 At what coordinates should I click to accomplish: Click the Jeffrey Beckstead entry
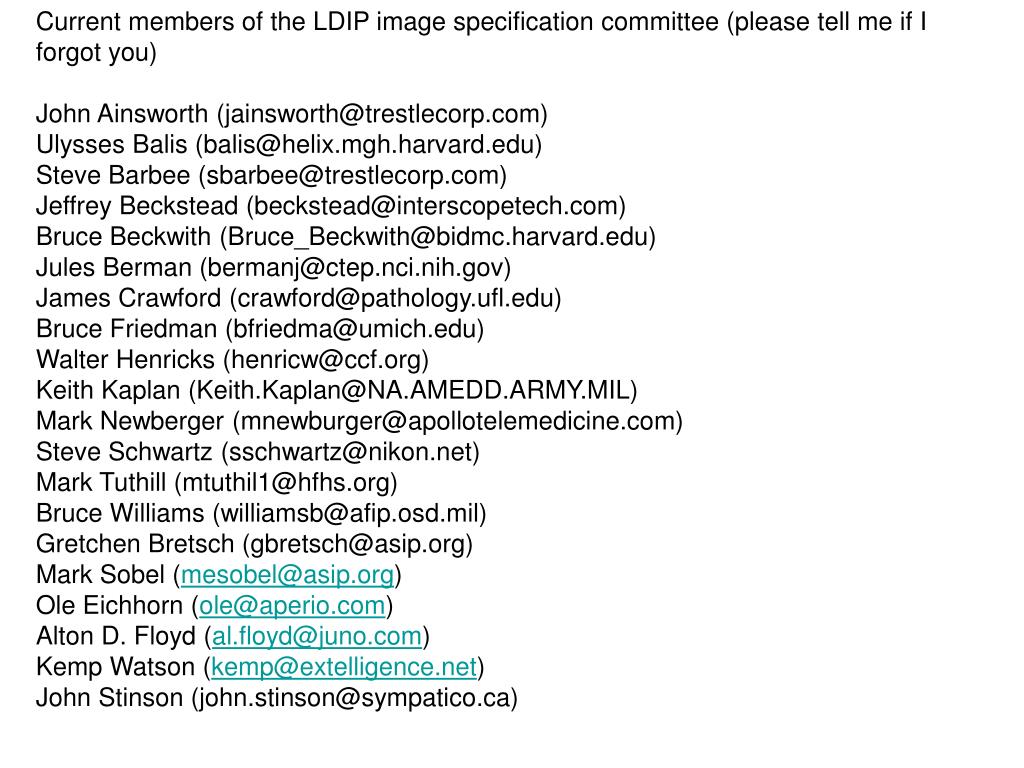point(331,206)
